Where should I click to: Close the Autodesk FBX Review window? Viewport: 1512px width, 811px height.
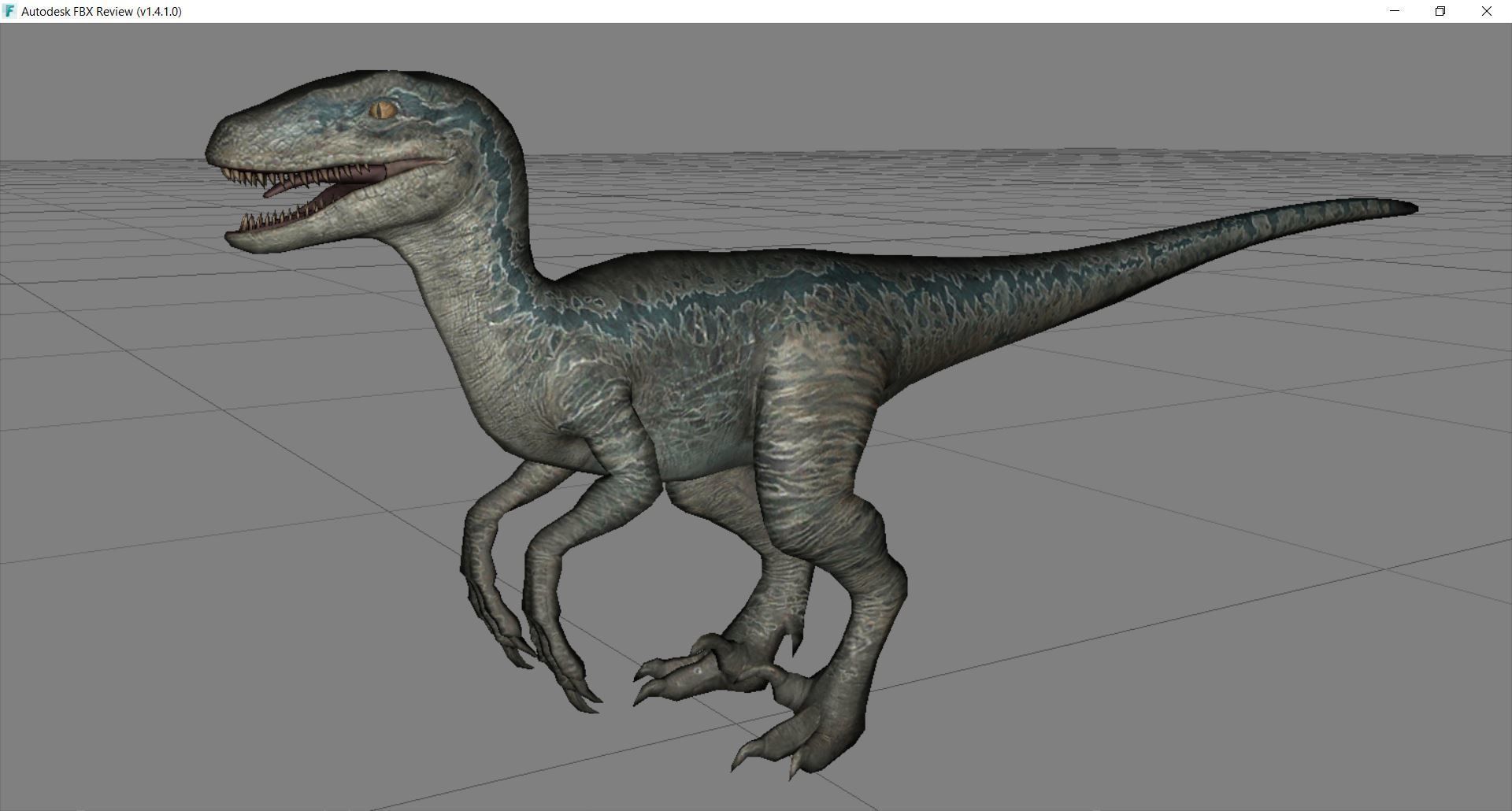coord(1487,11)
